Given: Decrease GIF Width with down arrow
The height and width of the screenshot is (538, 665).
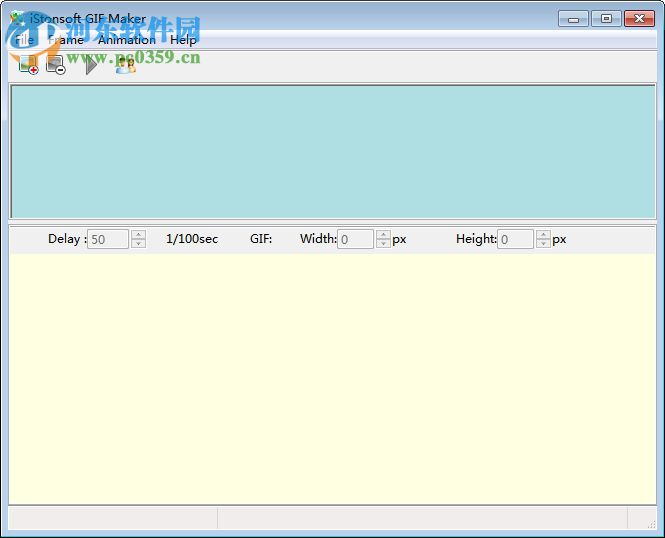Looking at the screenshot, I should click(383, 244).
